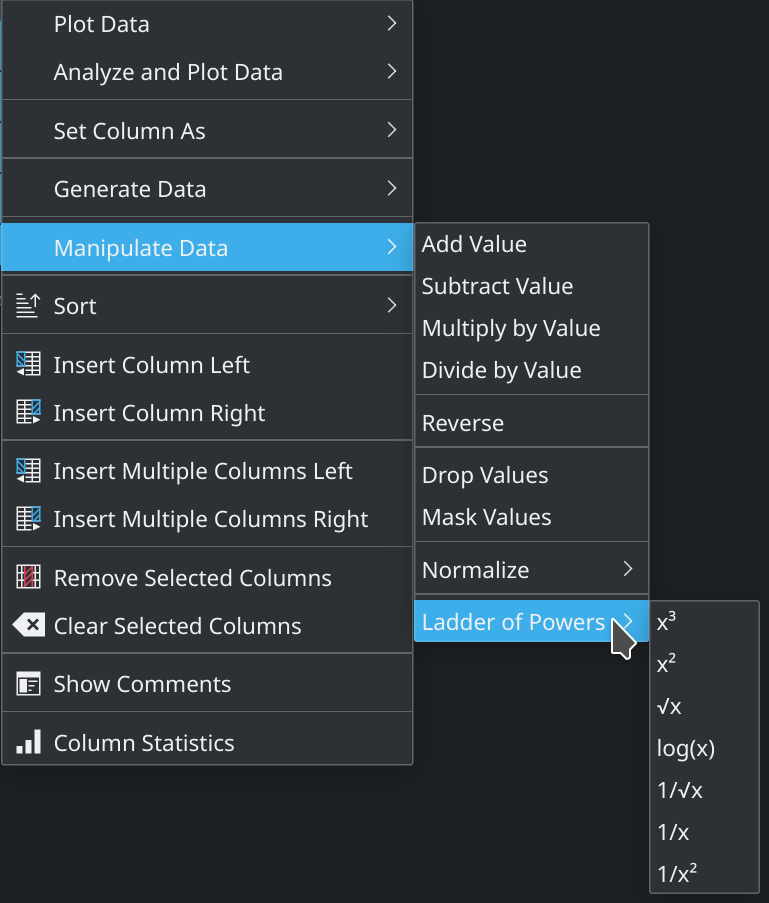769x903 pixels.
Task: Click the Clear Selected Columns icon
Action: (28, 626)
